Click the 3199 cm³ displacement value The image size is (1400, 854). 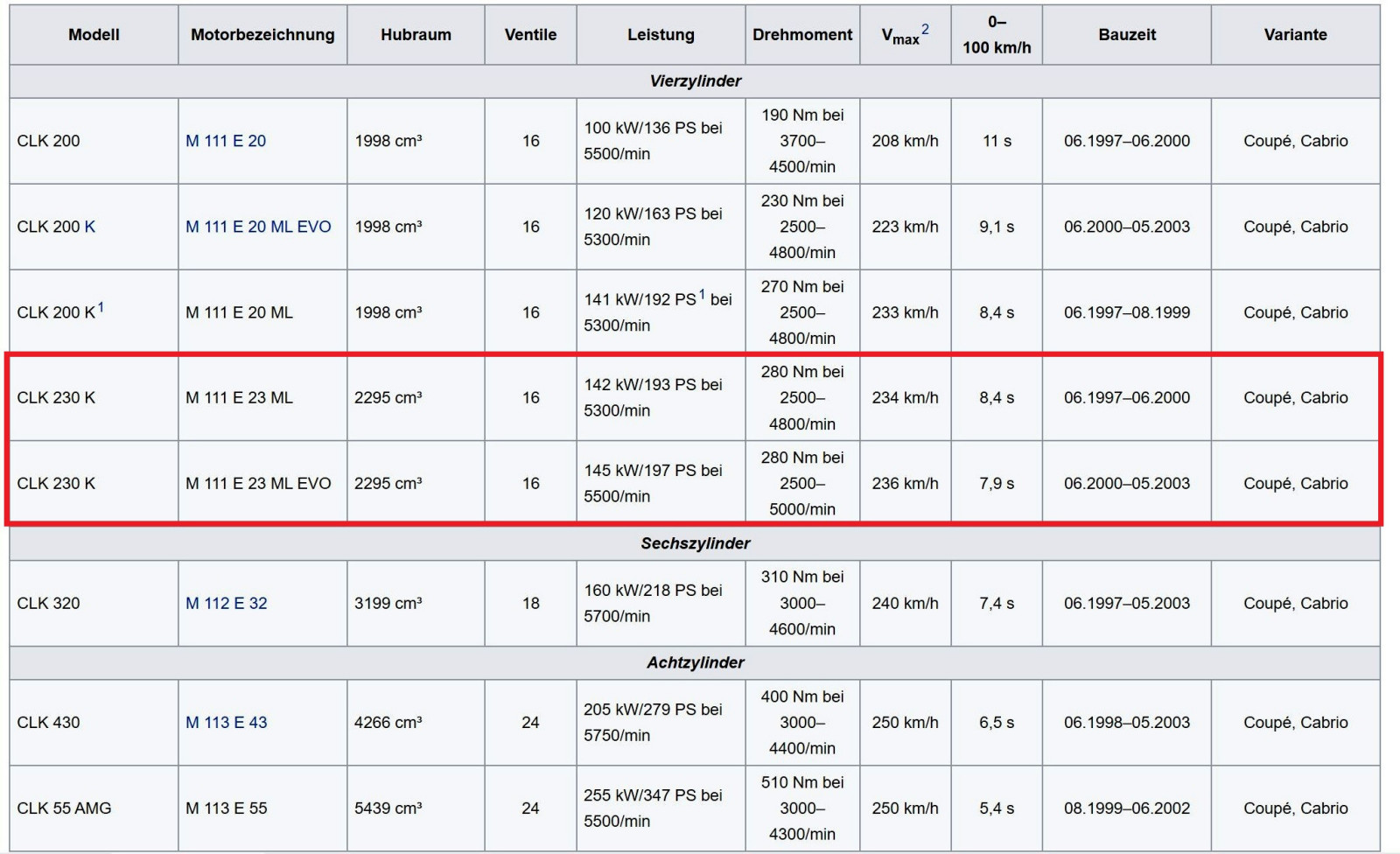pyautogui.click(x=388, y=603)
